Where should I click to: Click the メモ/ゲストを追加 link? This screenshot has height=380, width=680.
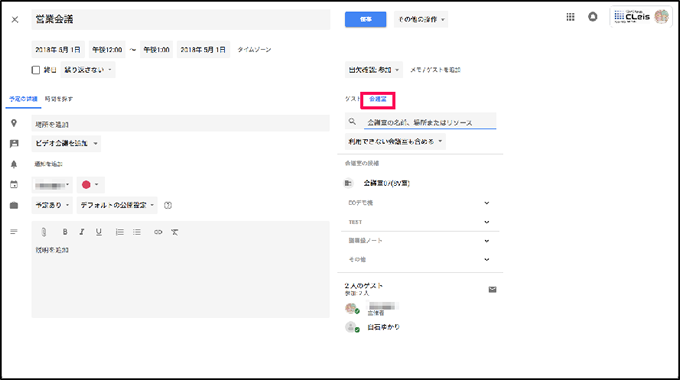coord(435,70)
